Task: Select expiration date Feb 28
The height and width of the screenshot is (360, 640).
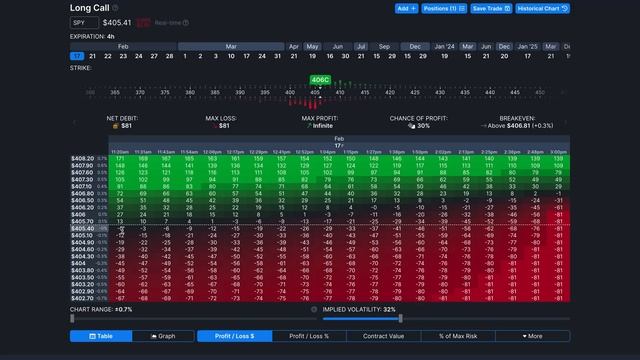Action: click(169, 56)
